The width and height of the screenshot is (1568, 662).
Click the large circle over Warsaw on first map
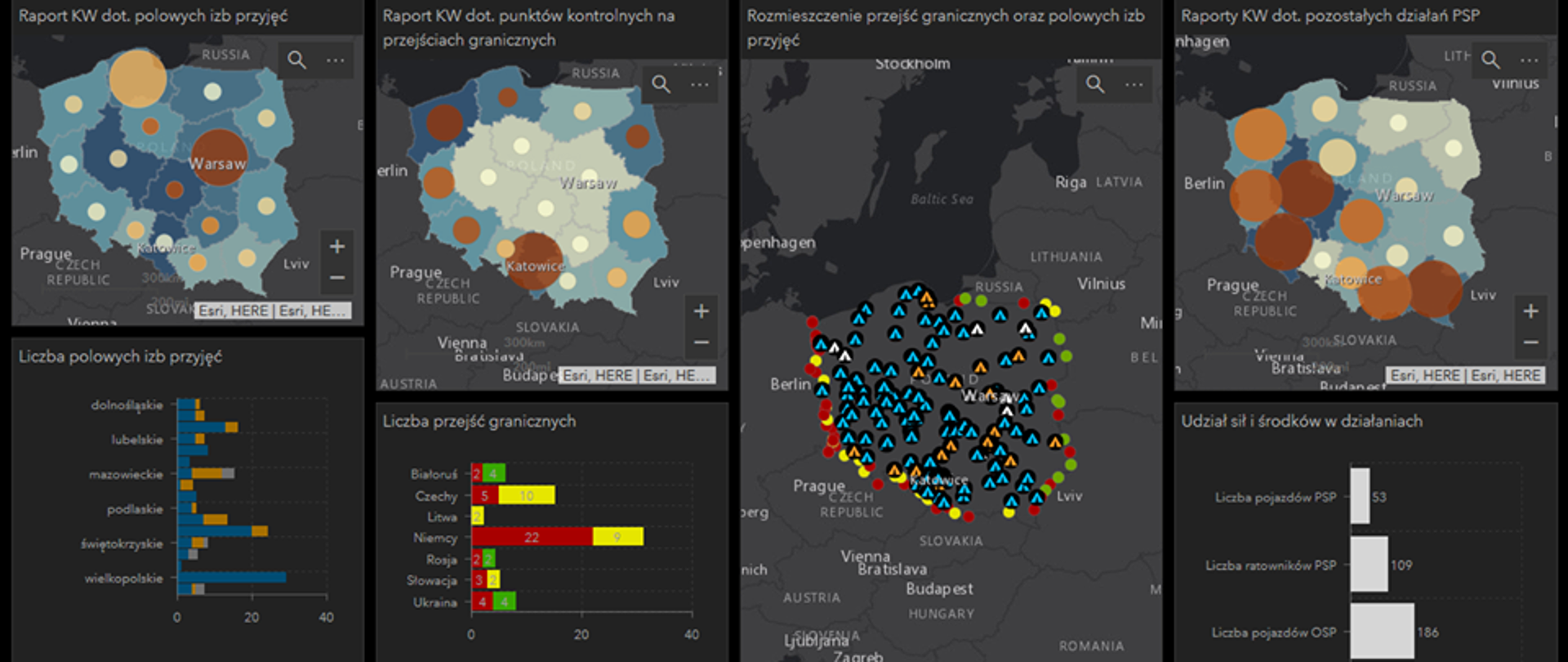pos(218,158)
